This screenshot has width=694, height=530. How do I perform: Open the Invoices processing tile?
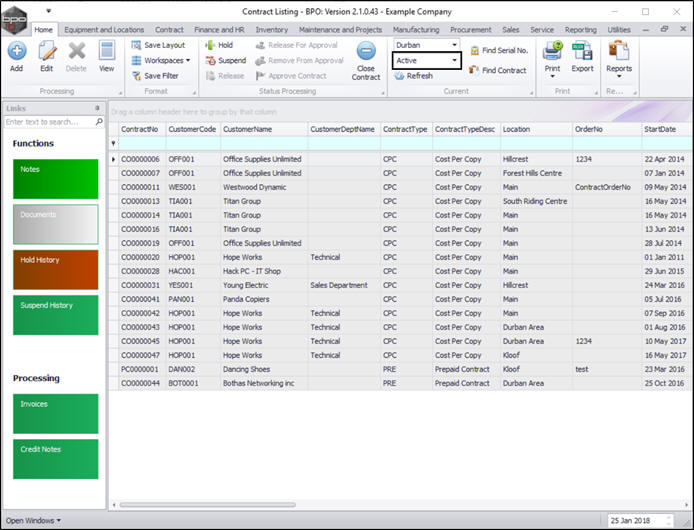coord(56,413)
